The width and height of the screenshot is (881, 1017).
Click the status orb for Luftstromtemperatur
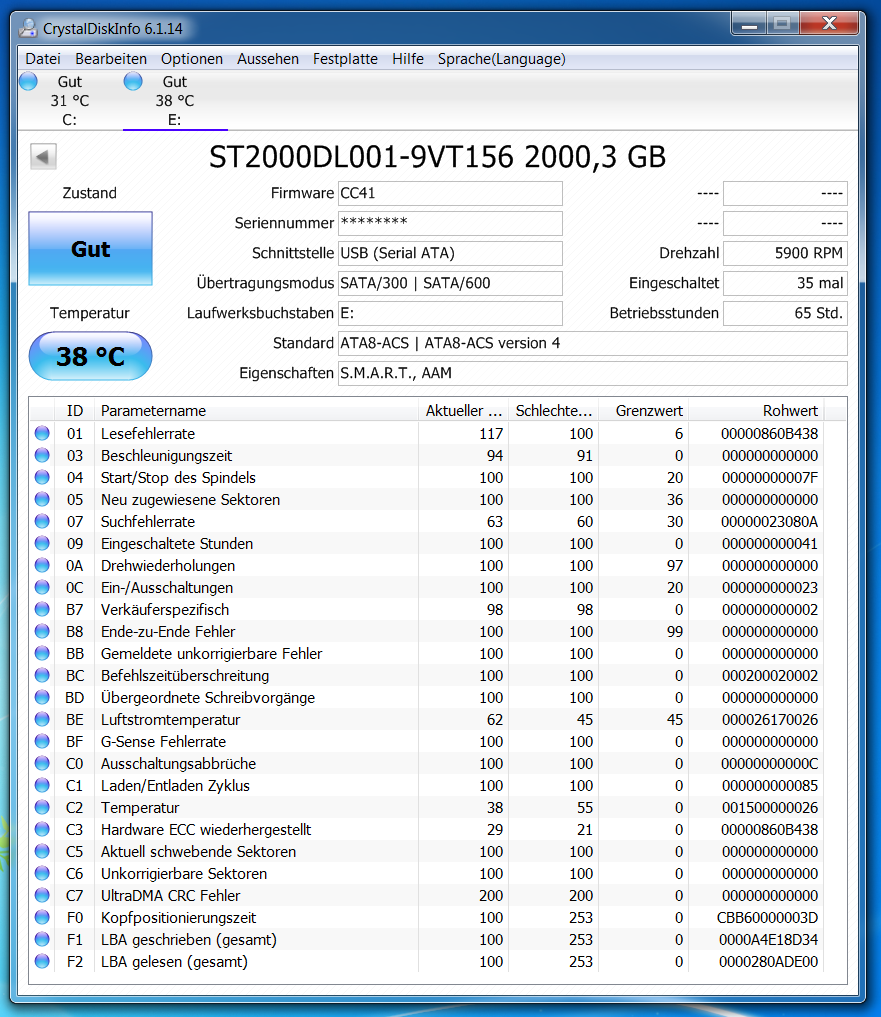(42, 720)
